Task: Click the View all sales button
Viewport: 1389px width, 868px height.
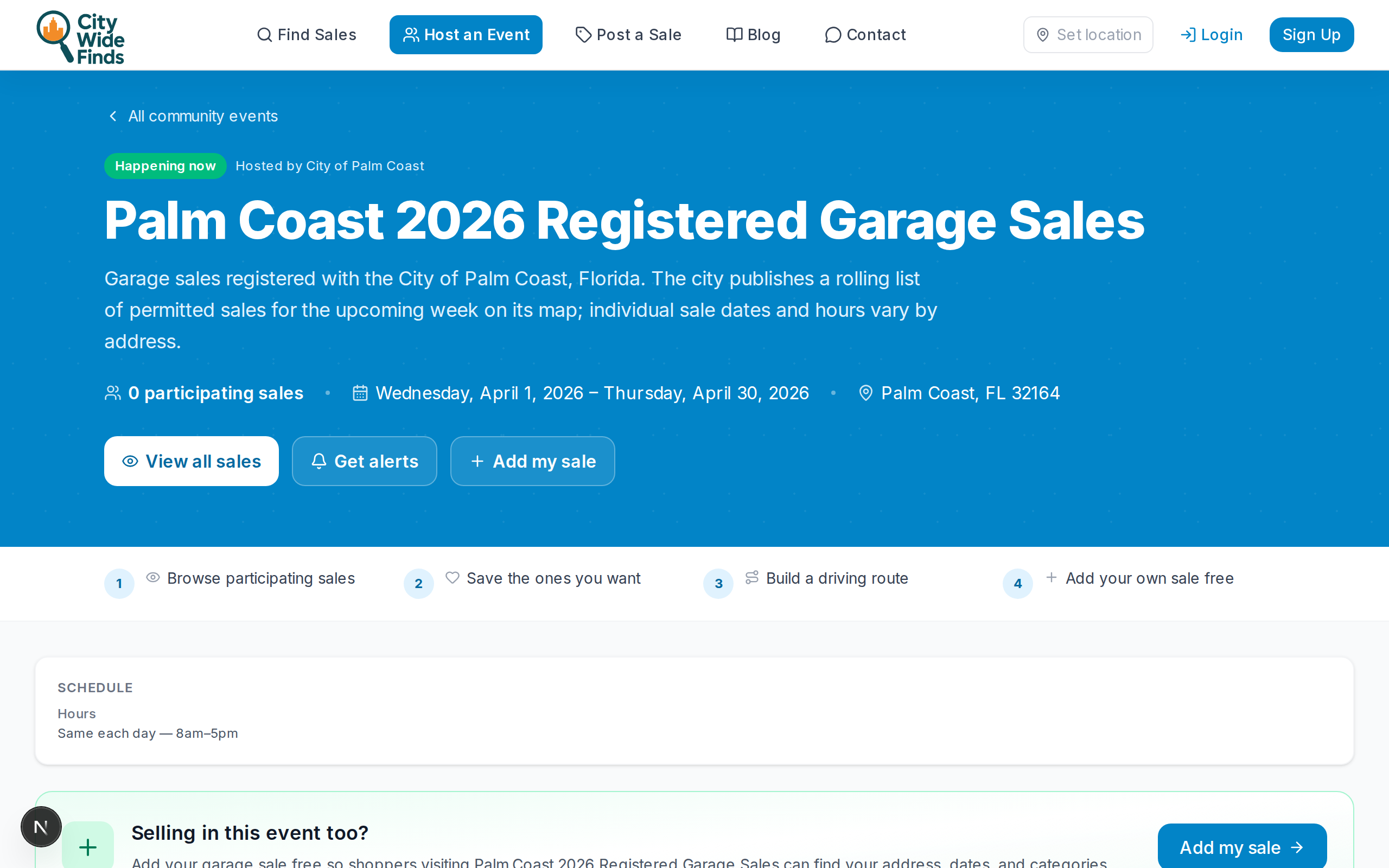Action: tap(191, 461)
